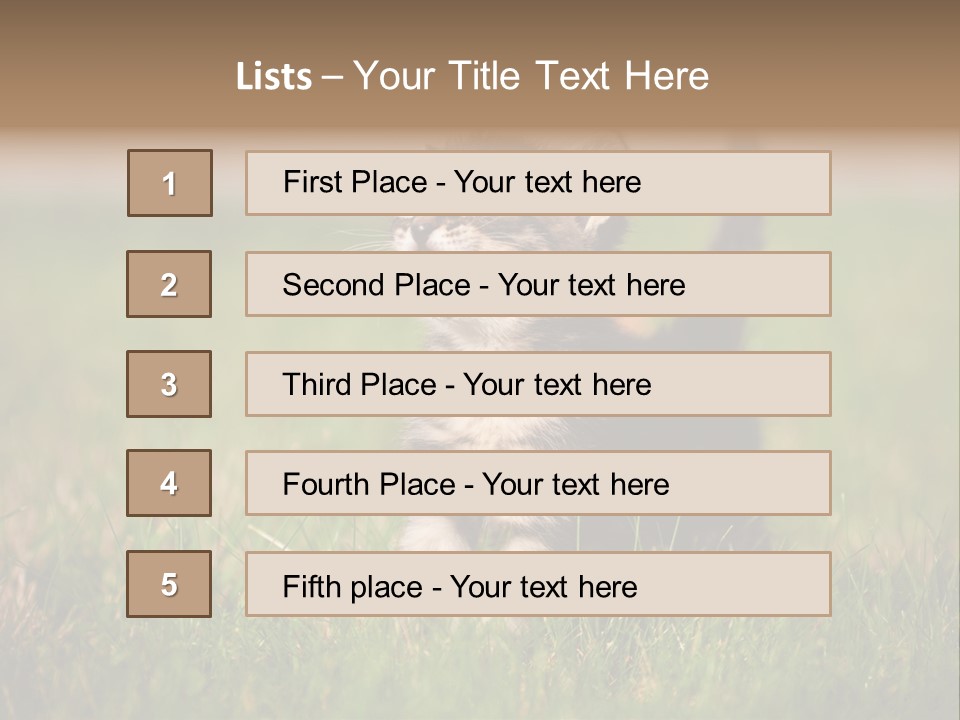This screenshot has height=720, width=960.
Task: Select the 'Second Place' text in bar
Action: tap(376, 285)
